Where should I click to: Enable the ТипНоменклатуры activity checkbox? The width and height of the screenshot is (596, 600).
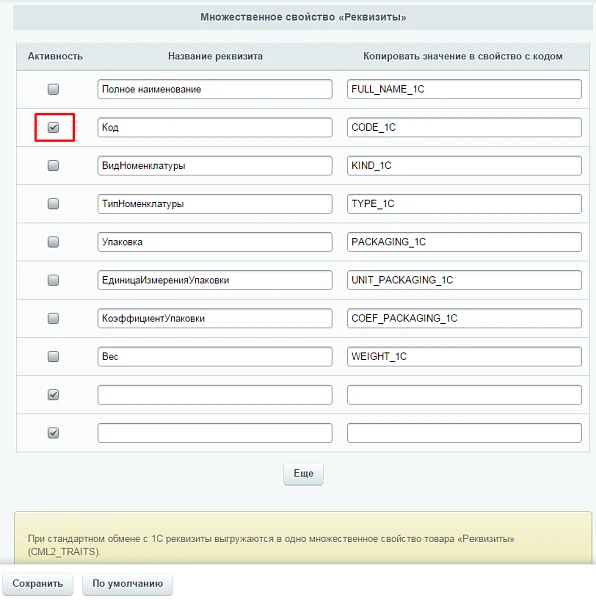pyautogui.click(x=53, y=204)
